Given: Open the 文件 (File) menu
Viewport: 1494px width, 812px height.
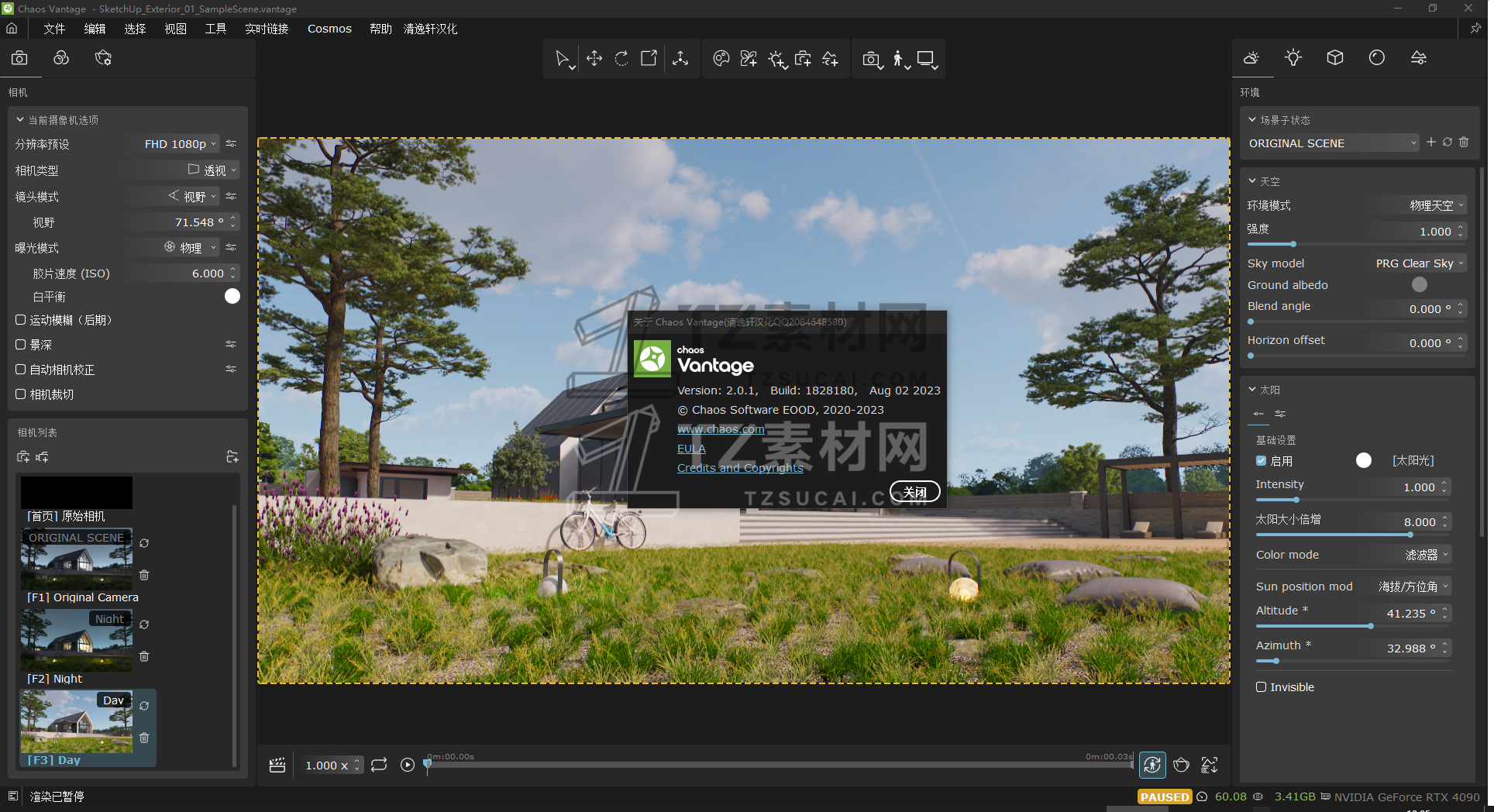Looking at the screenshot, I should [x=54, y=29].
